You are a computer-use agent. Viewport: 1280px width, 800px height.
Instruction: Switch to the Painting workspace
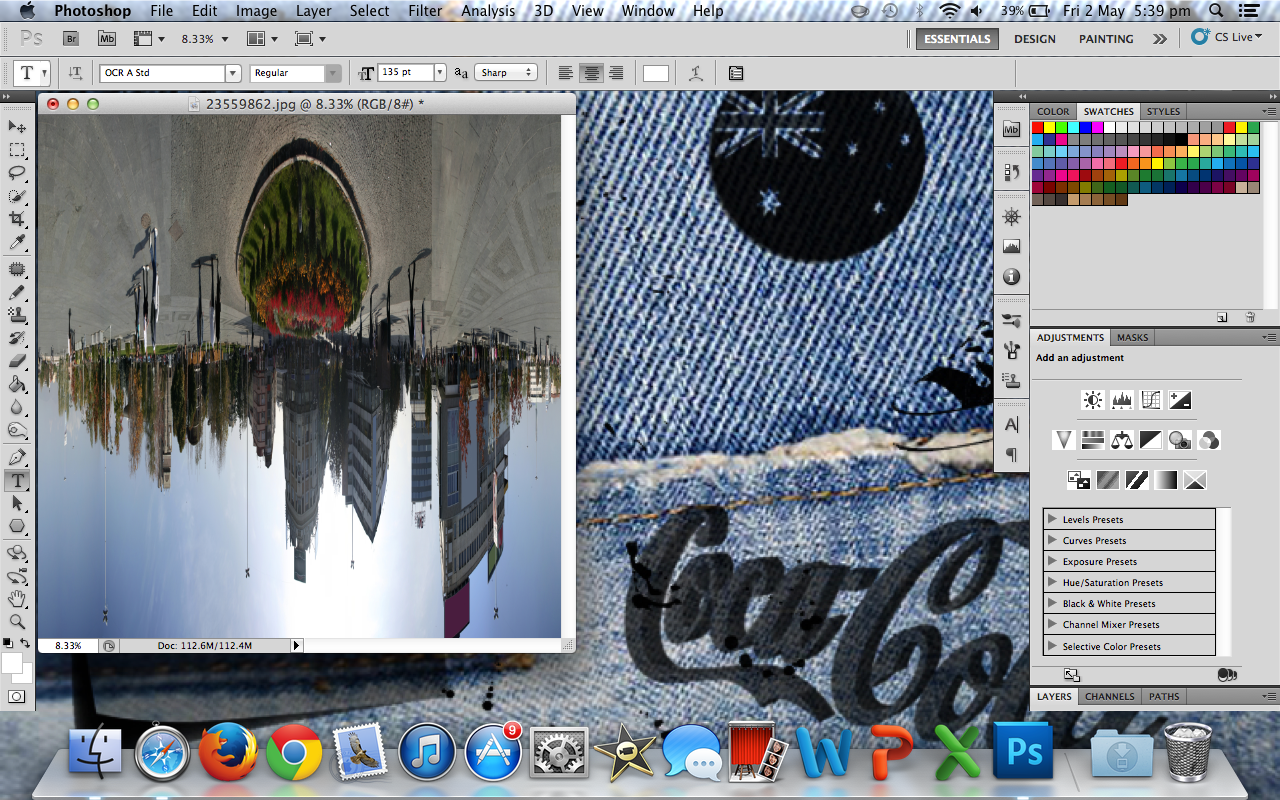coord(1106,39)
